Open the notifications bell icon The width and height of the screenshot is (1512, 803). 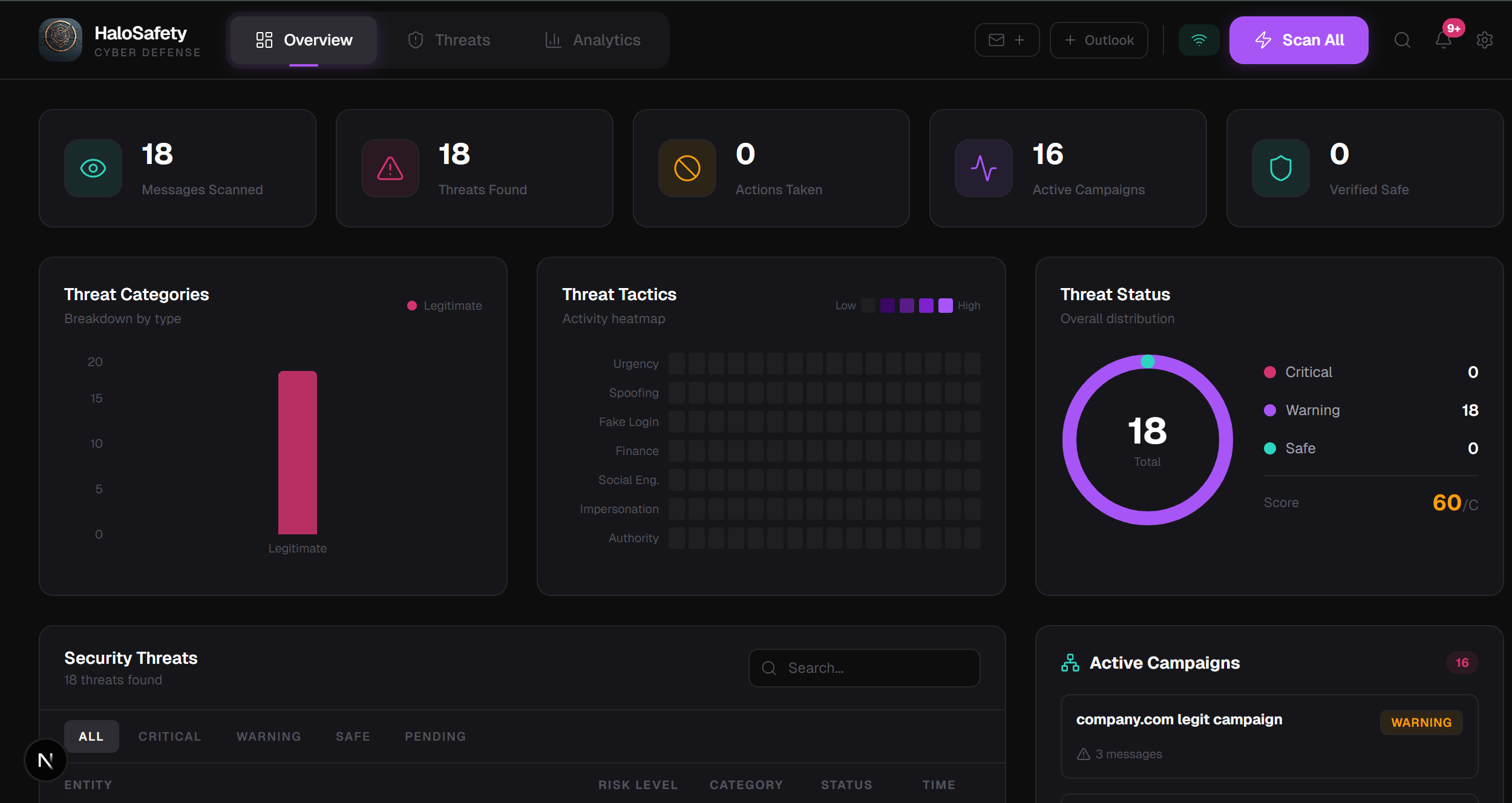coord(1443,40)
